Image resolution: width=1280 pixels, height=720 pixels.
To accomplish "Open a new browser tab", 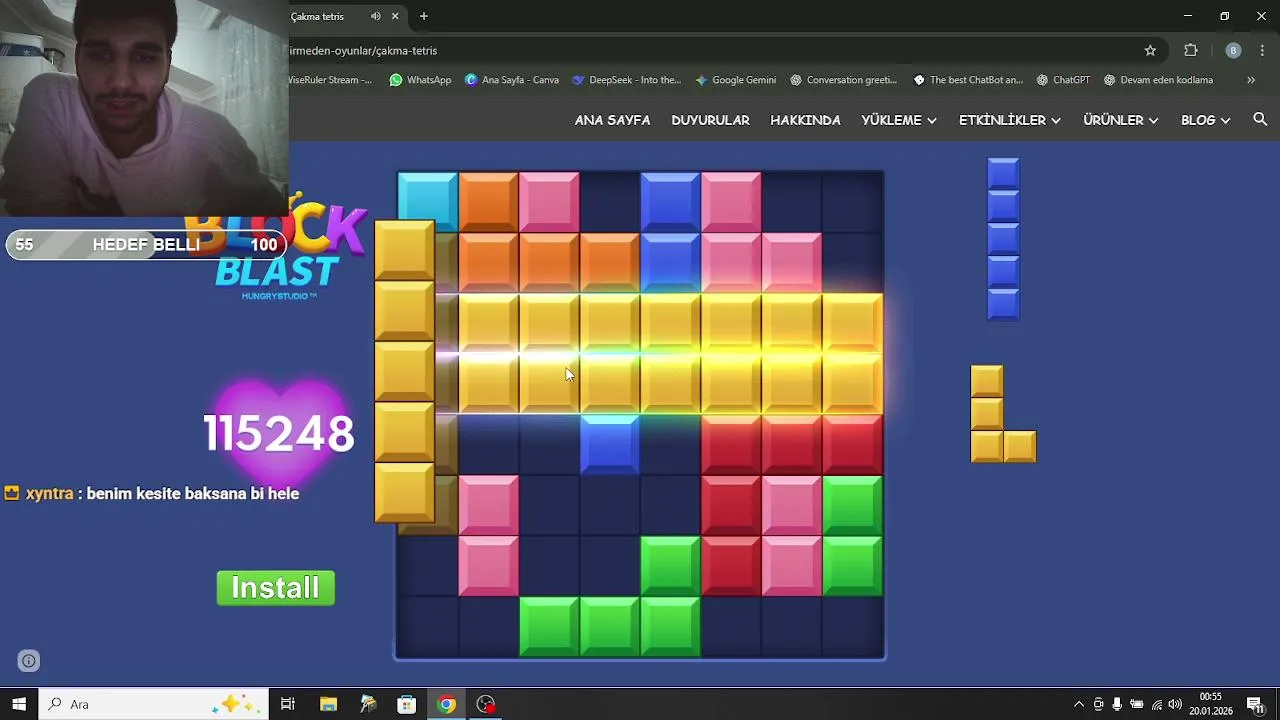I will [424, 16].
